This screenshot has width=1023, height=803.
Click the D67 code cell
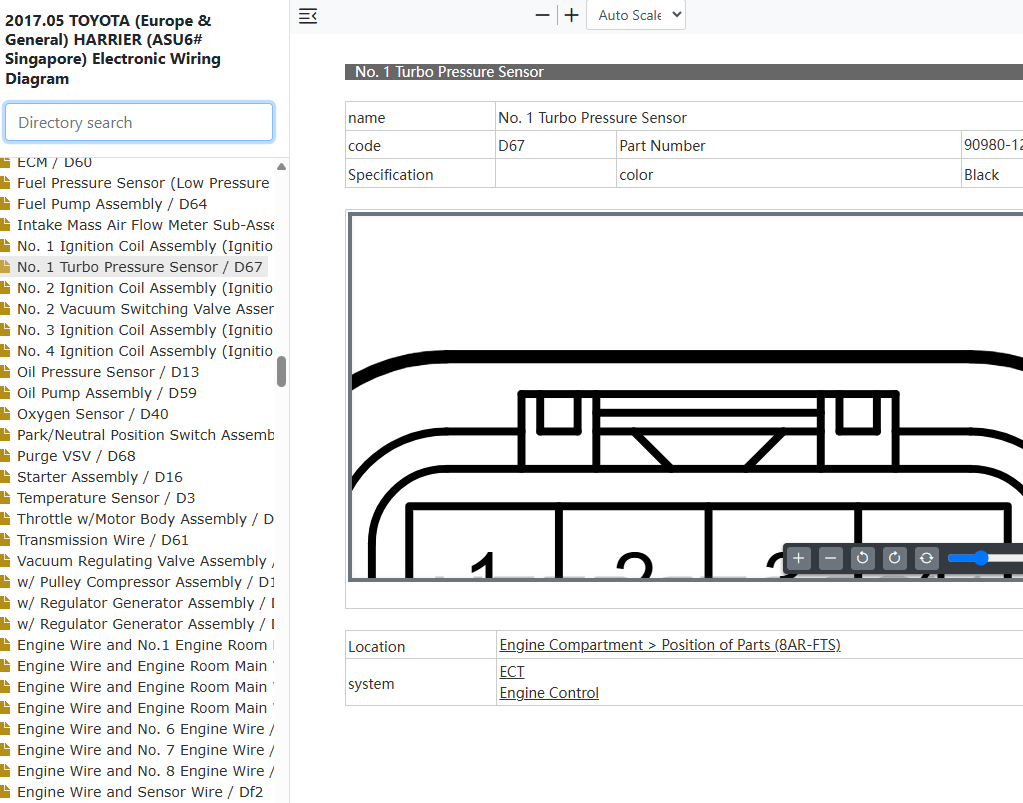pos(556,145)
